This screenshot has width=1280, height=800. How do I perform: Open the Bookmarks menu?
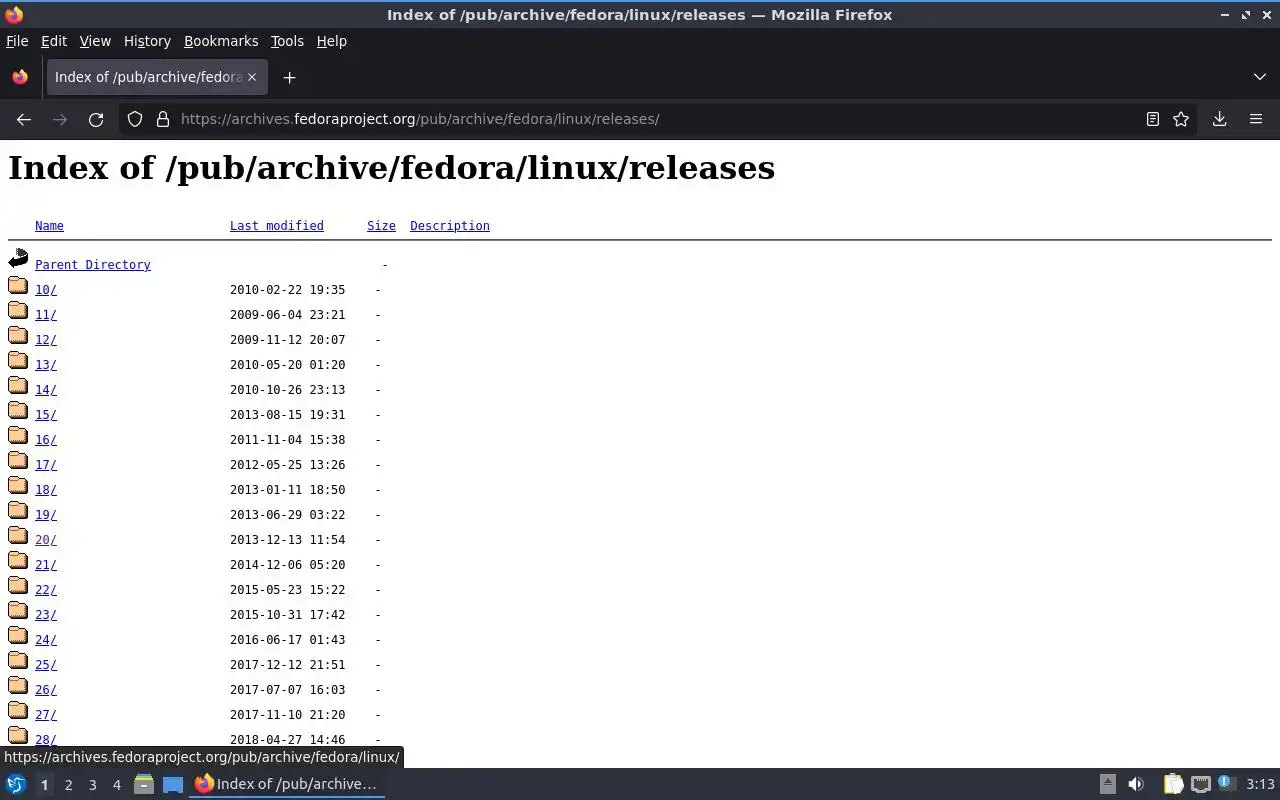pyautogui.click(x=221, y=41)
